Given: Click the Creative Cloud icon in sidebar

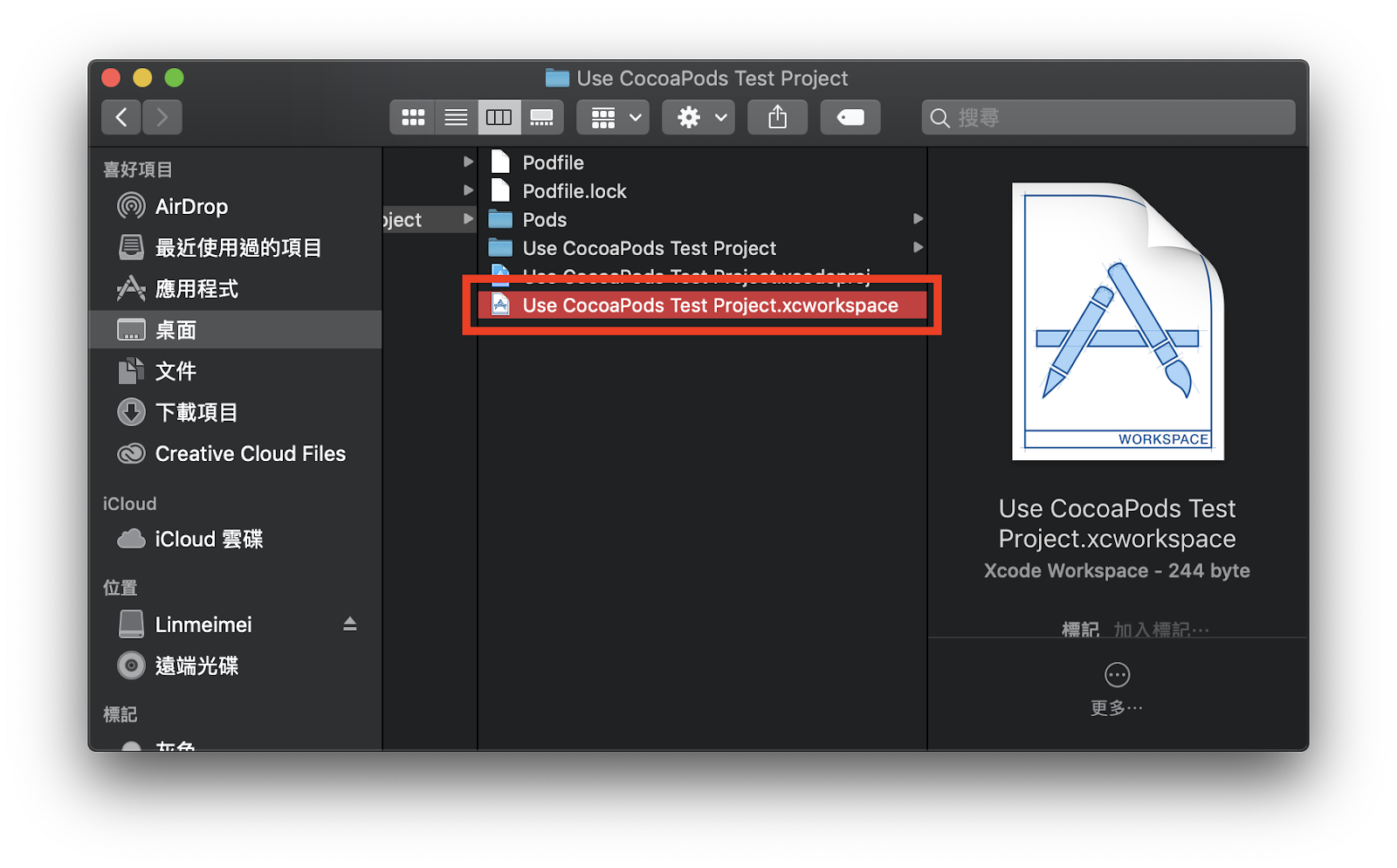Looking at the screenshot, I should point(131,453).
